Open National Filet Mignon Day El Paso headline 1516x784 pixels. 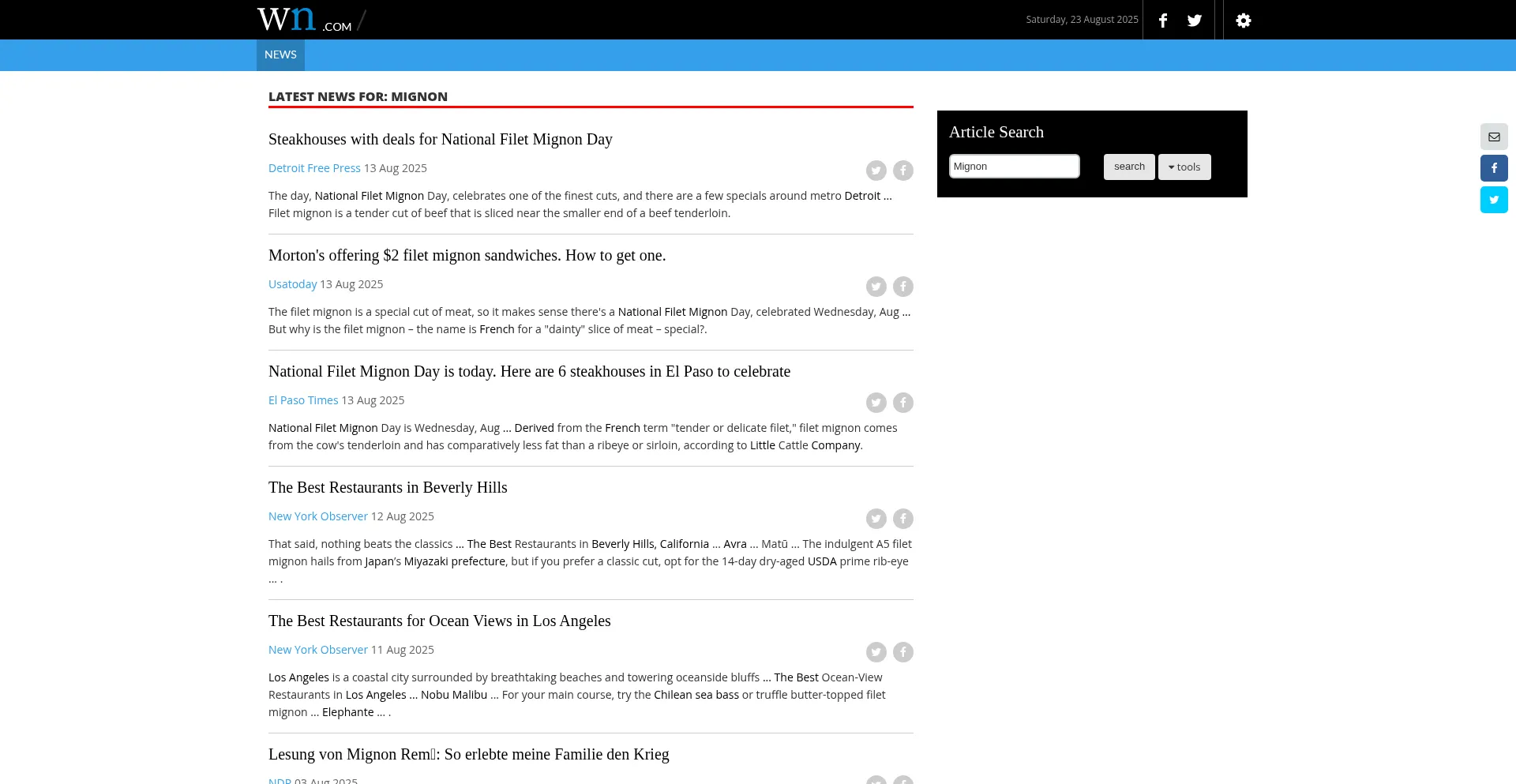coord(529,372)
